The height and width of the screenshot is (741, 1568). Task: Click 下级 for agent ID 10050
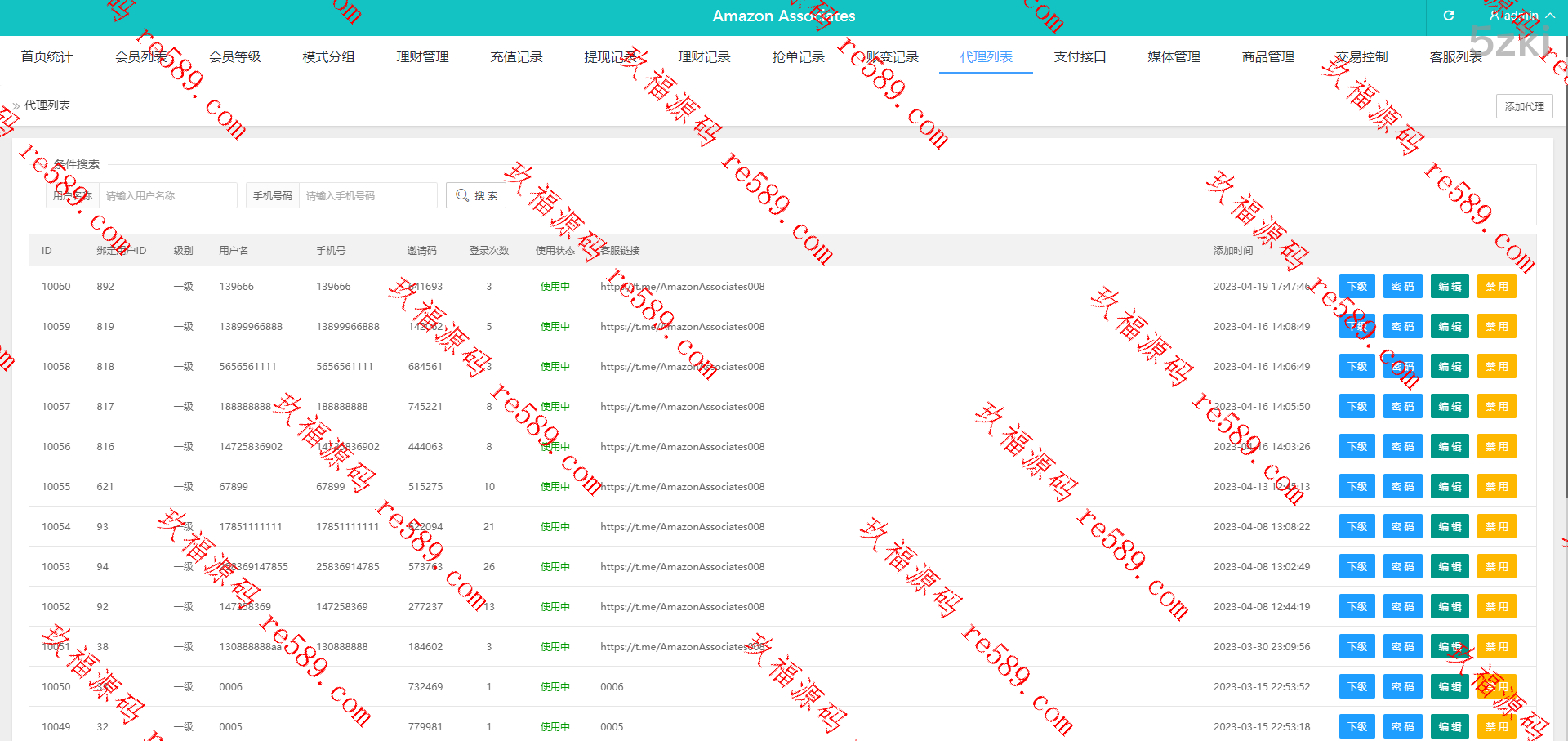point(1356,687)
